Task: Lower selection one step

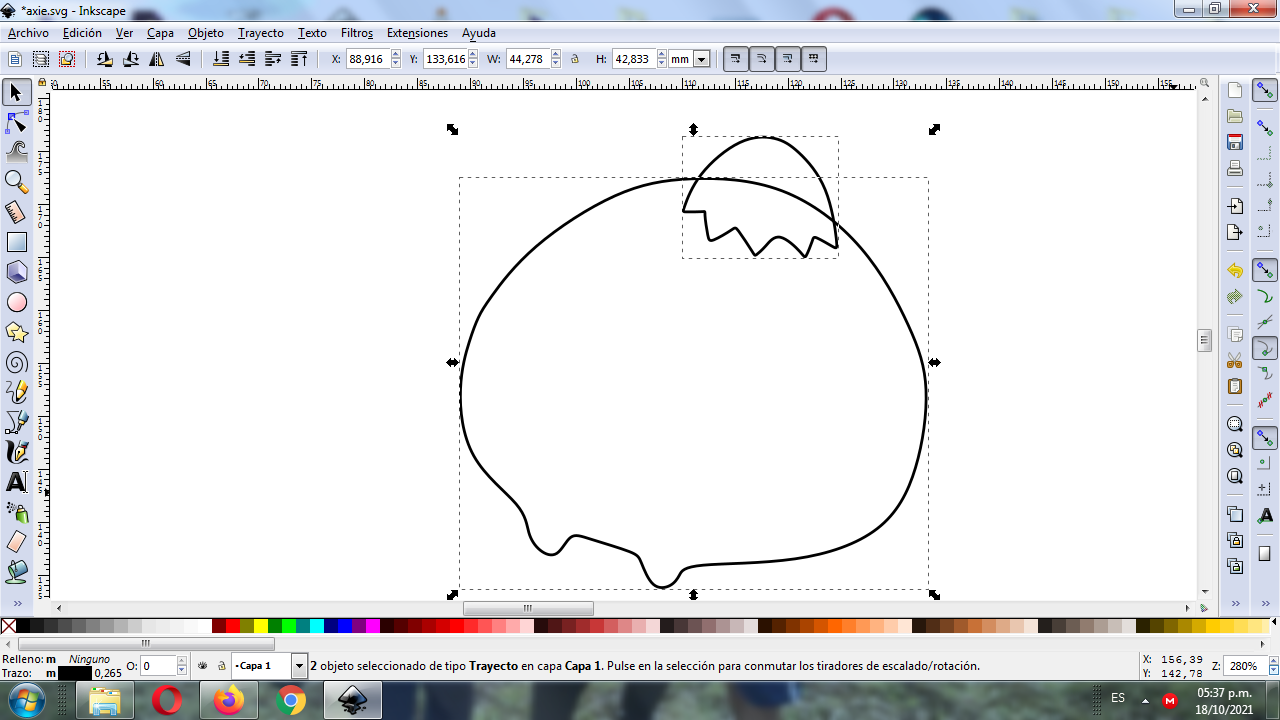Action: tap(247, 60)
